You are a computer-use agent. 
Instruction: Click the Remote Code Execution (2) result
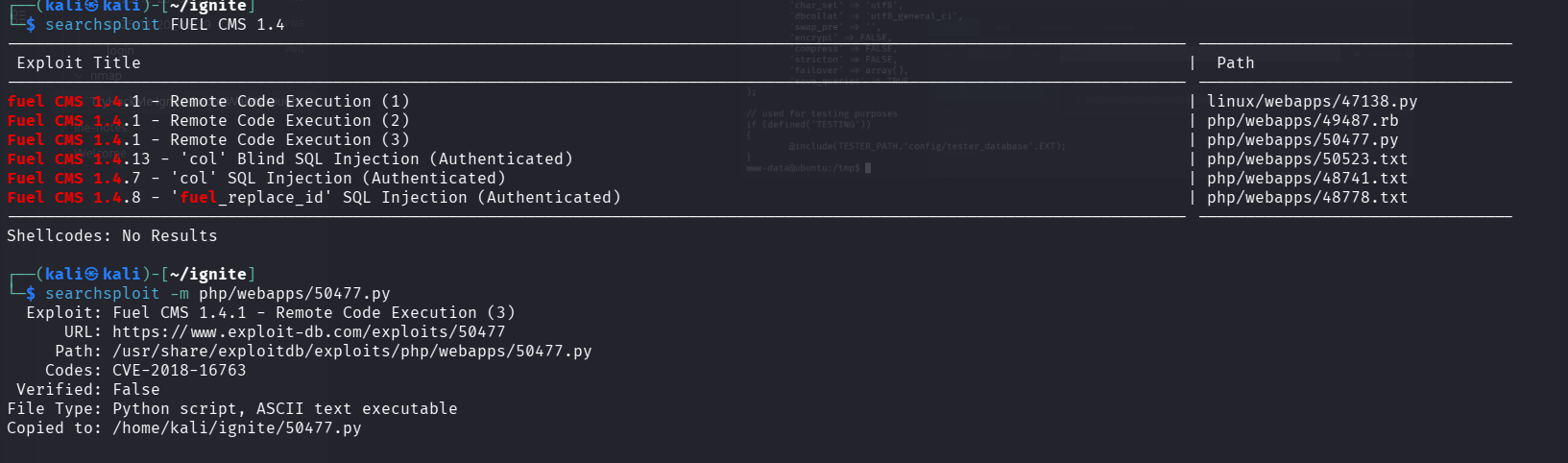208,121
